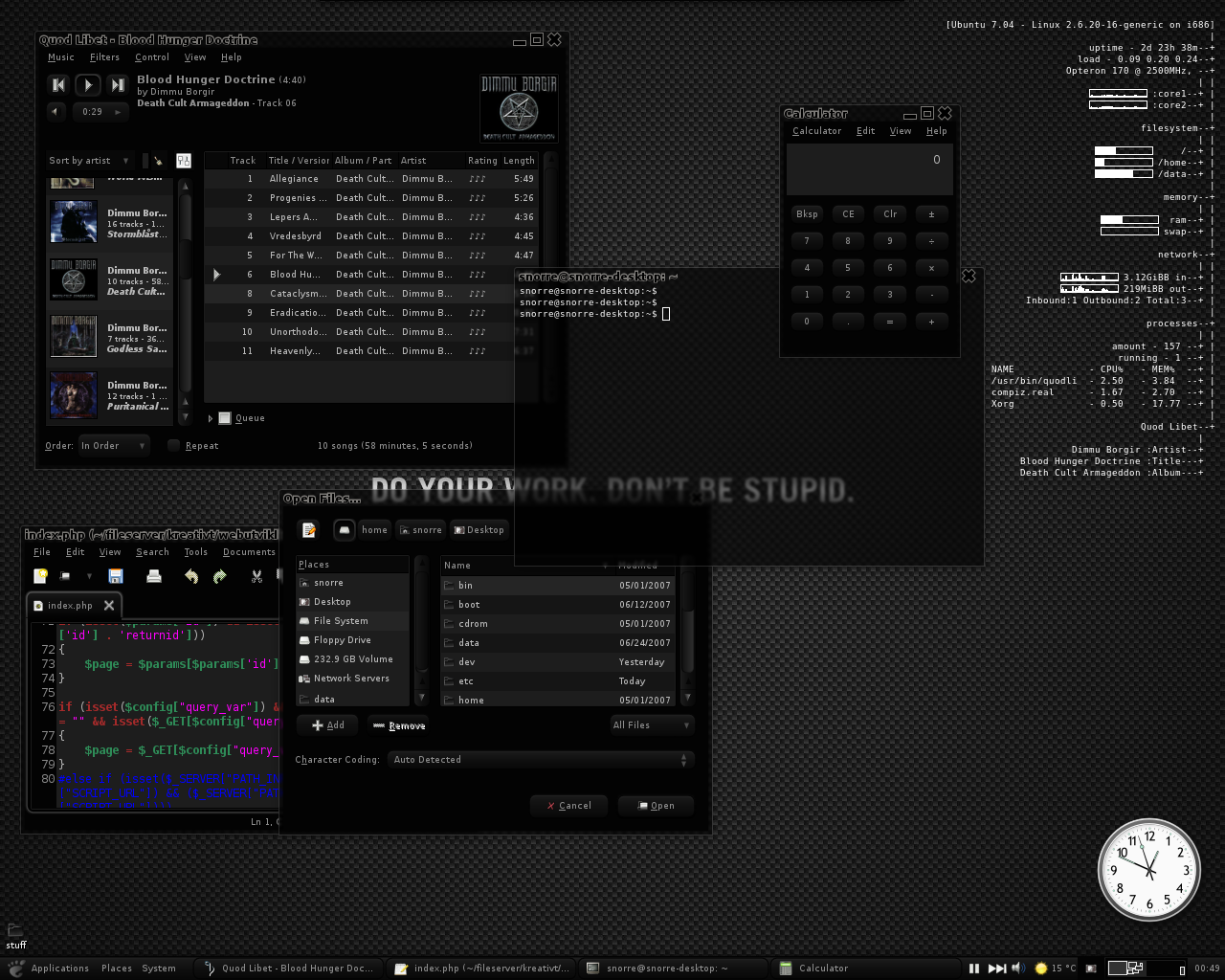Screen dimensions: 1225x980
Task: Open the Music menu in Quod Libet
Action: [61, 57]
